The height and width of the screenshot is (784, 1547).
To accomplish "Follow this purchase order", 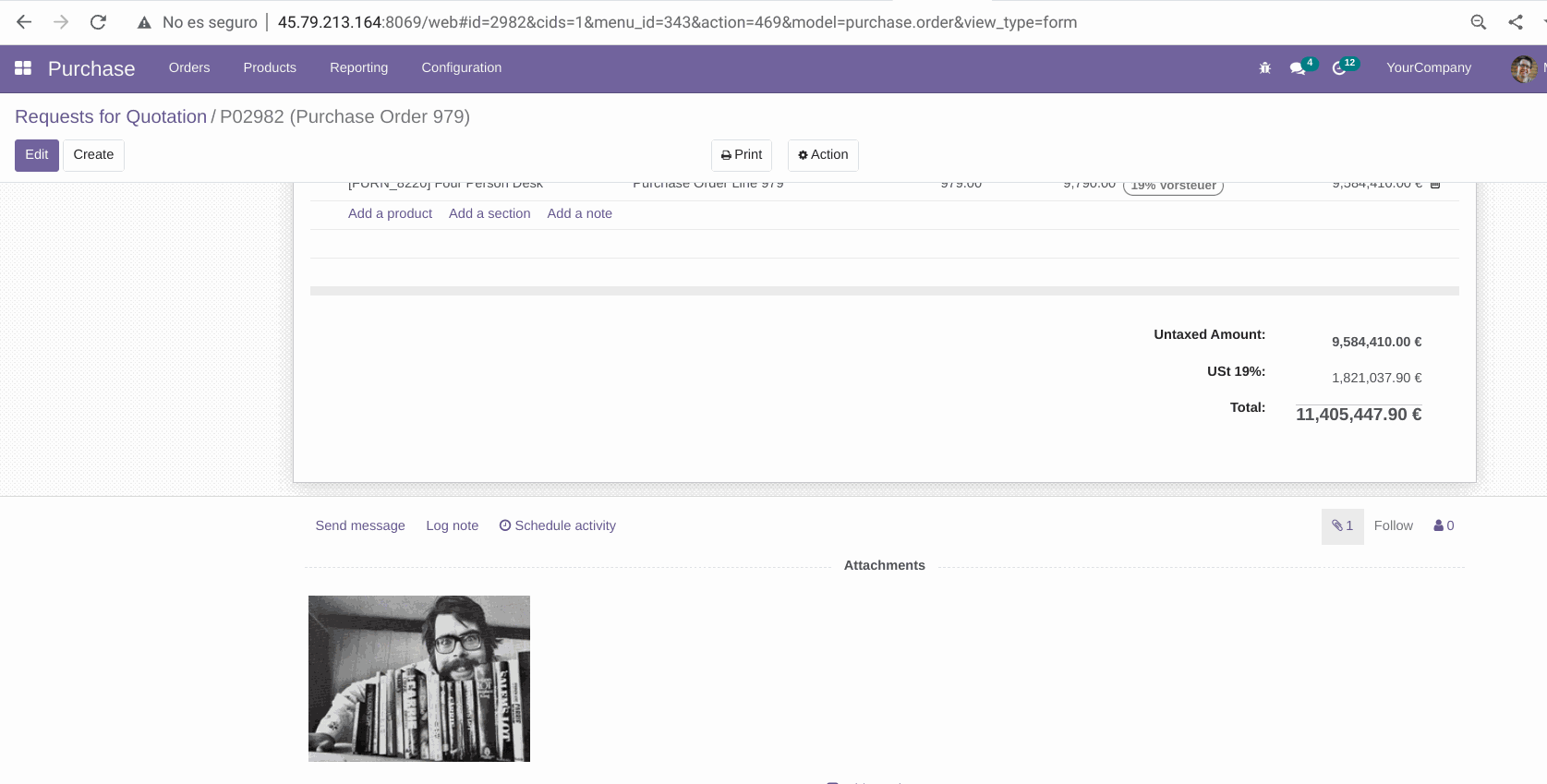I will 1393,526.
